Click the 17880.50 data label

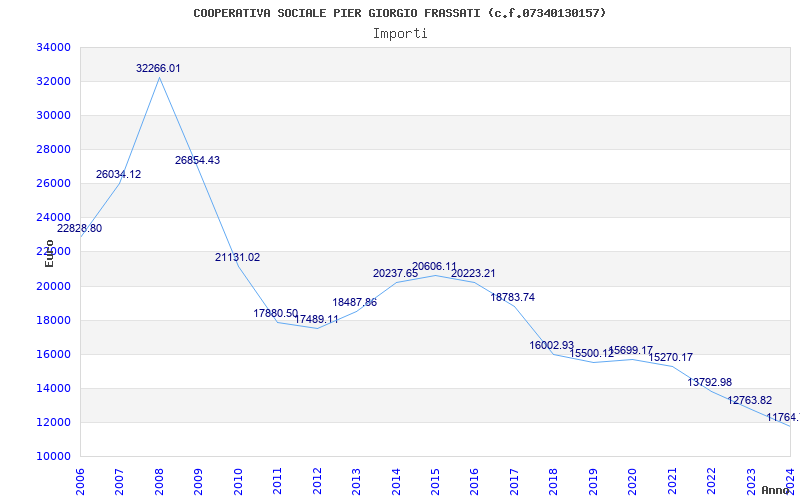click(x=276, y=313)
